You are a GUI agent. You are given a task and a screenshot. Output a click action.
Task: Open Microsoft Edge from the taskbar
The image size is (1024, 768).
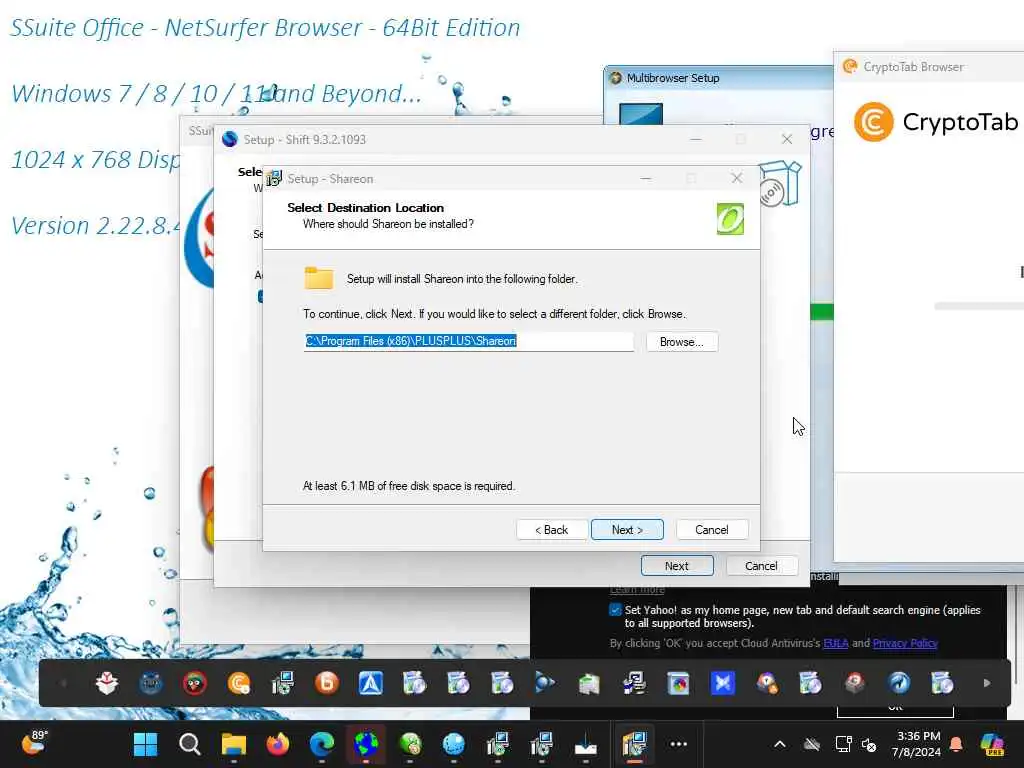point(322,744)
